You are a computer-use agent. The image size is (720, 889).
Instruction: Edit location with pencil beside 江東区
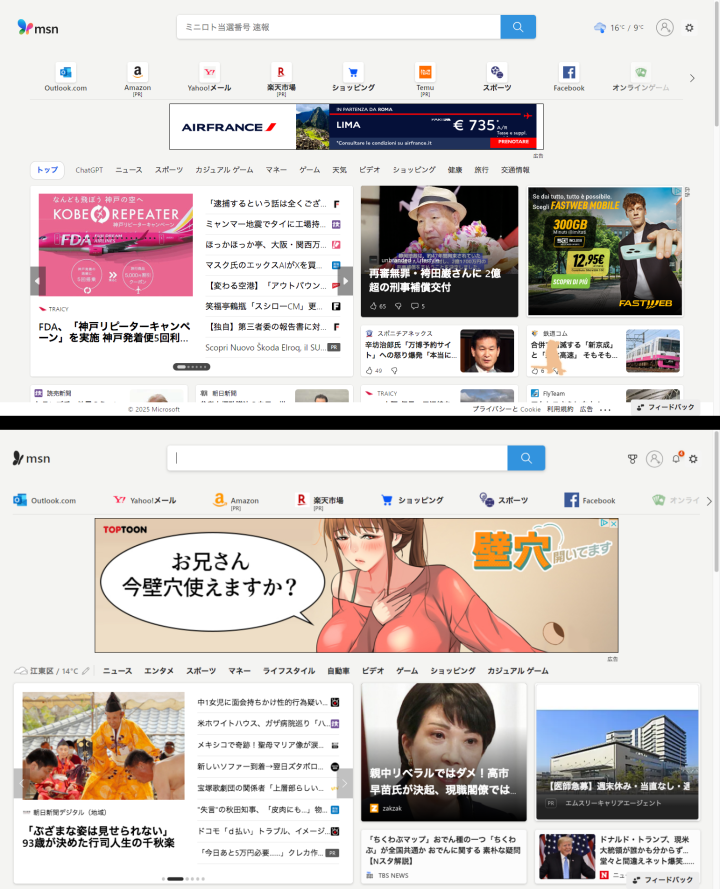[86, 671]
